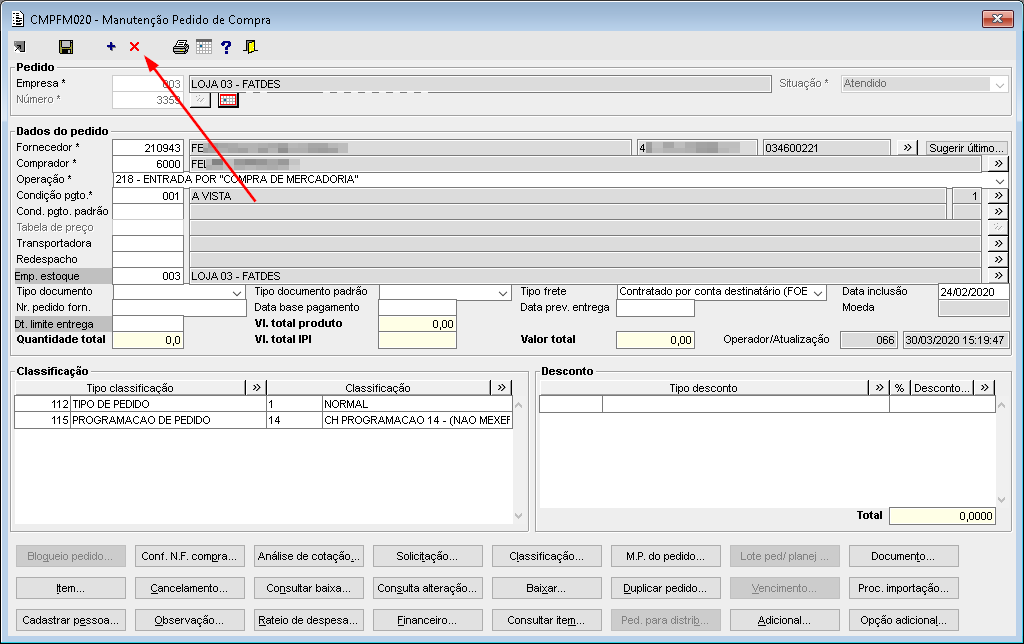Open the Item... button

click(x=71, y=588)
